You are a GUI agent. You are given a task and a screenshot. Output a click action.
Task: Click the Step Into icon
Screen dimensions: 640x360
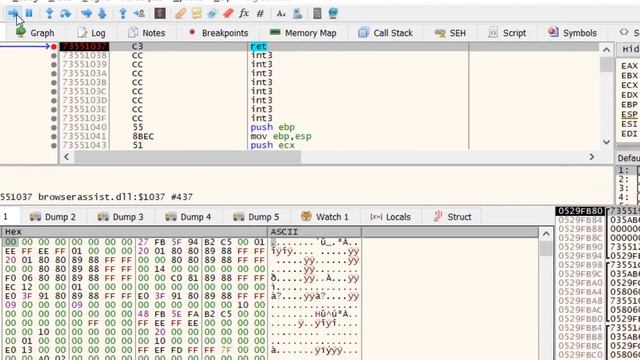point(49,13)
